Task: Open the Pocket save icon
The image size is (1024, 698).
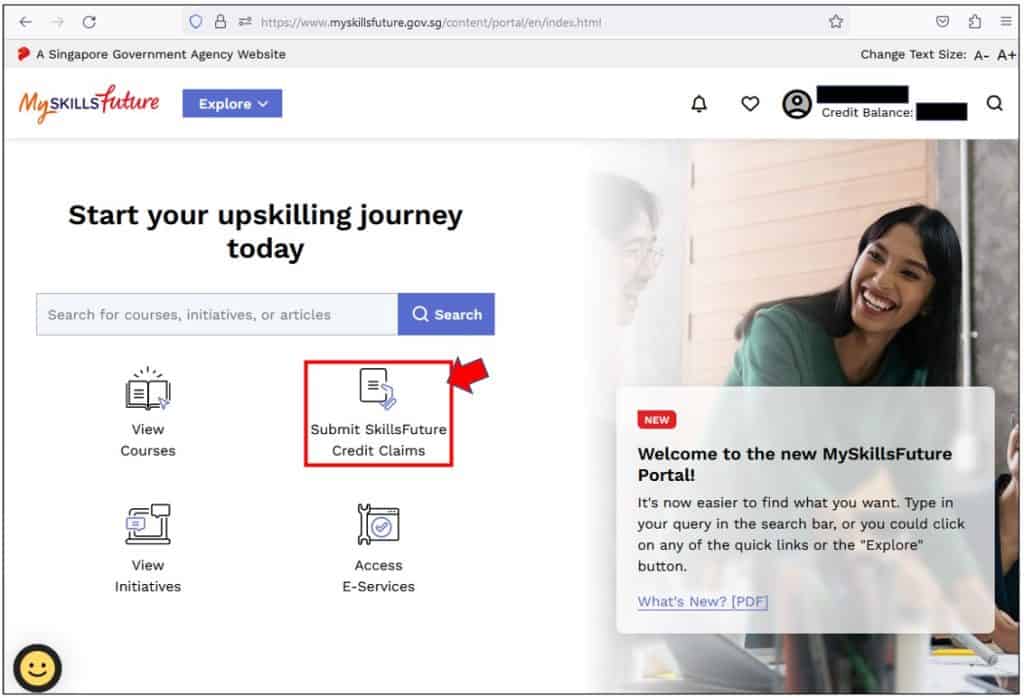Action: pos(942,22)
